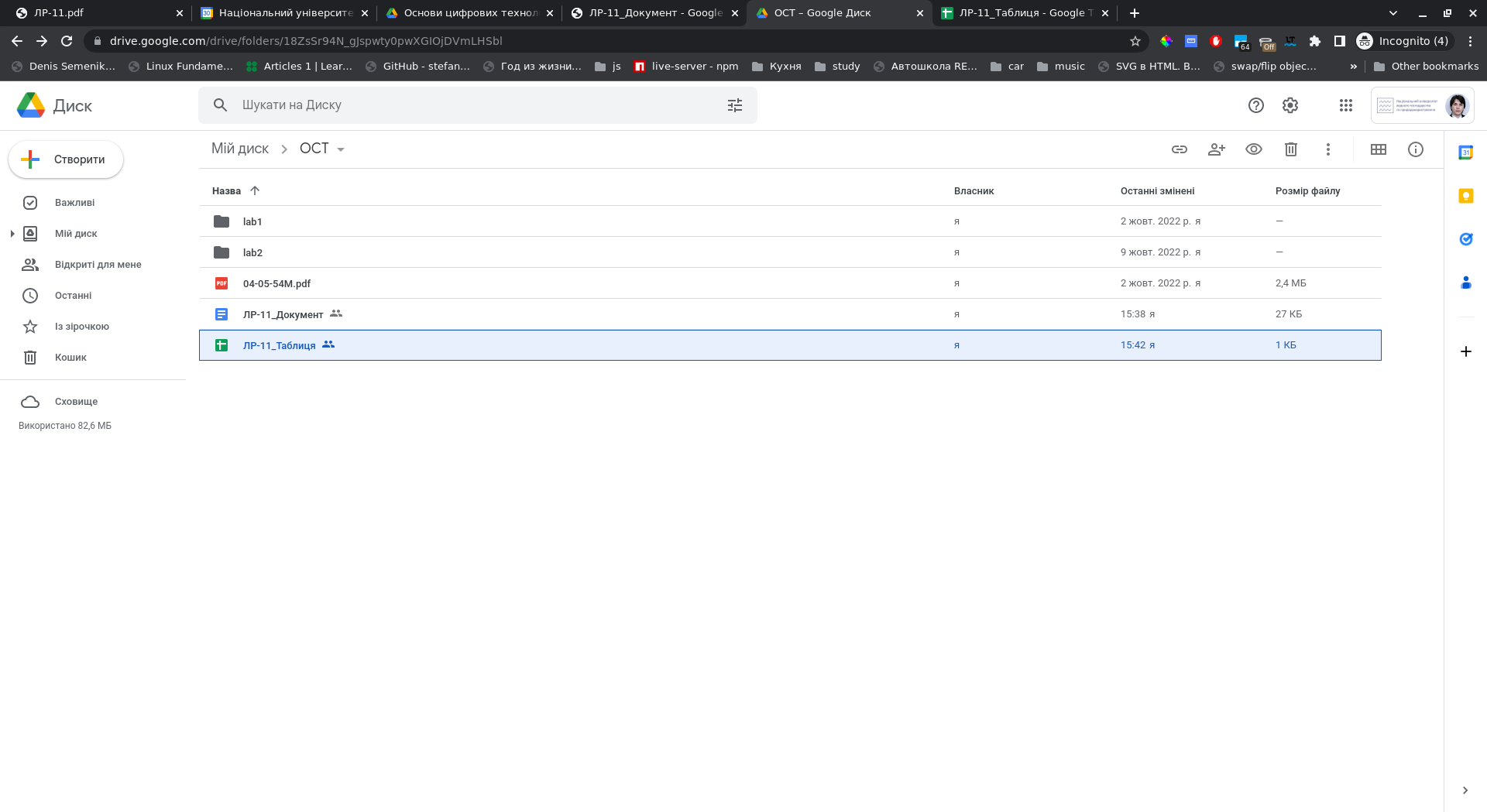Expand the OCT folder breadcrumb dropdown

point(341,149)
